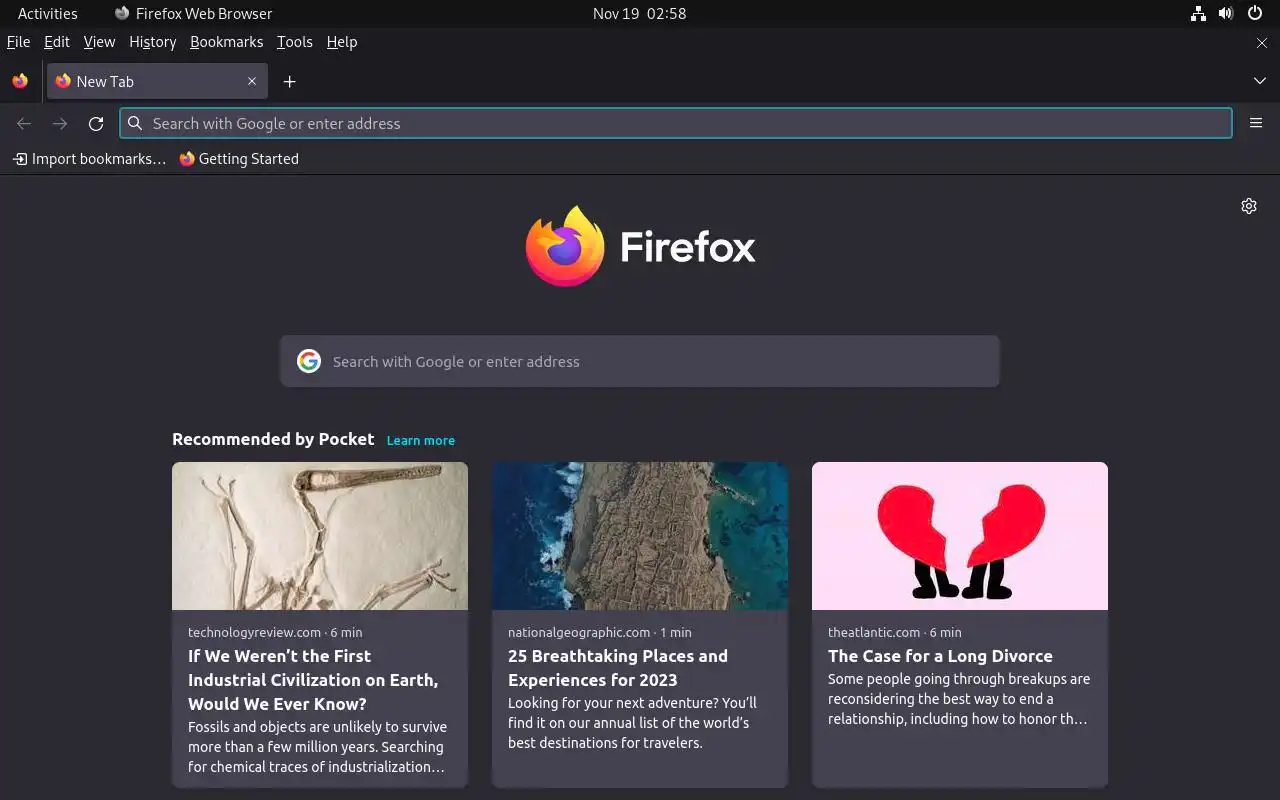Viewport: 1280px width, 800px height.
Task: Click Import bookmarks toolbar item
Action: point(90,159)
